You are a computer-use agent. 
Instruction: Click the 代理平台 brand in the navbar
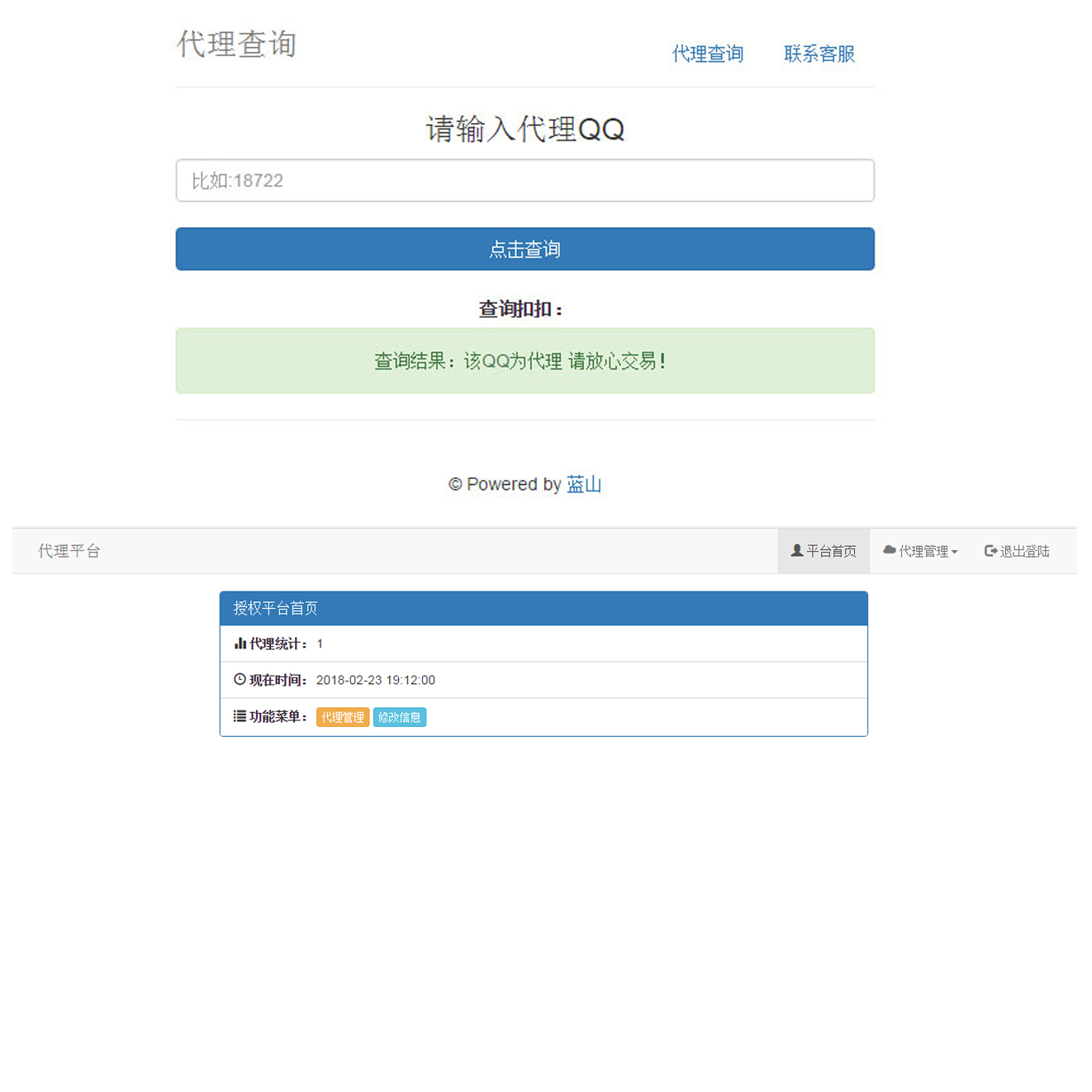tap(69, 551)
